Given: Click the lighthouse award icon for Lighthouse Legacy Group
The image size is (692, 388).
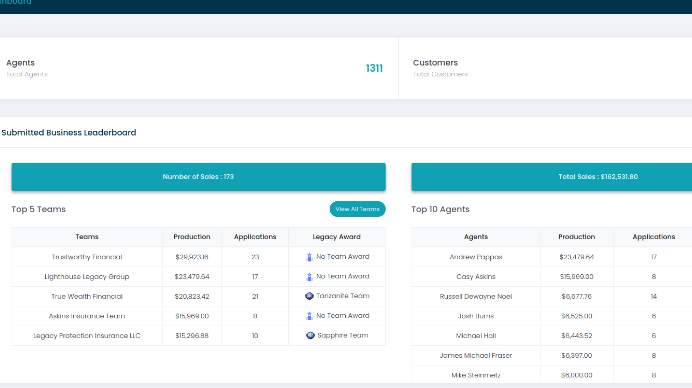Looking at the screenshot, I should click(309, 277).
